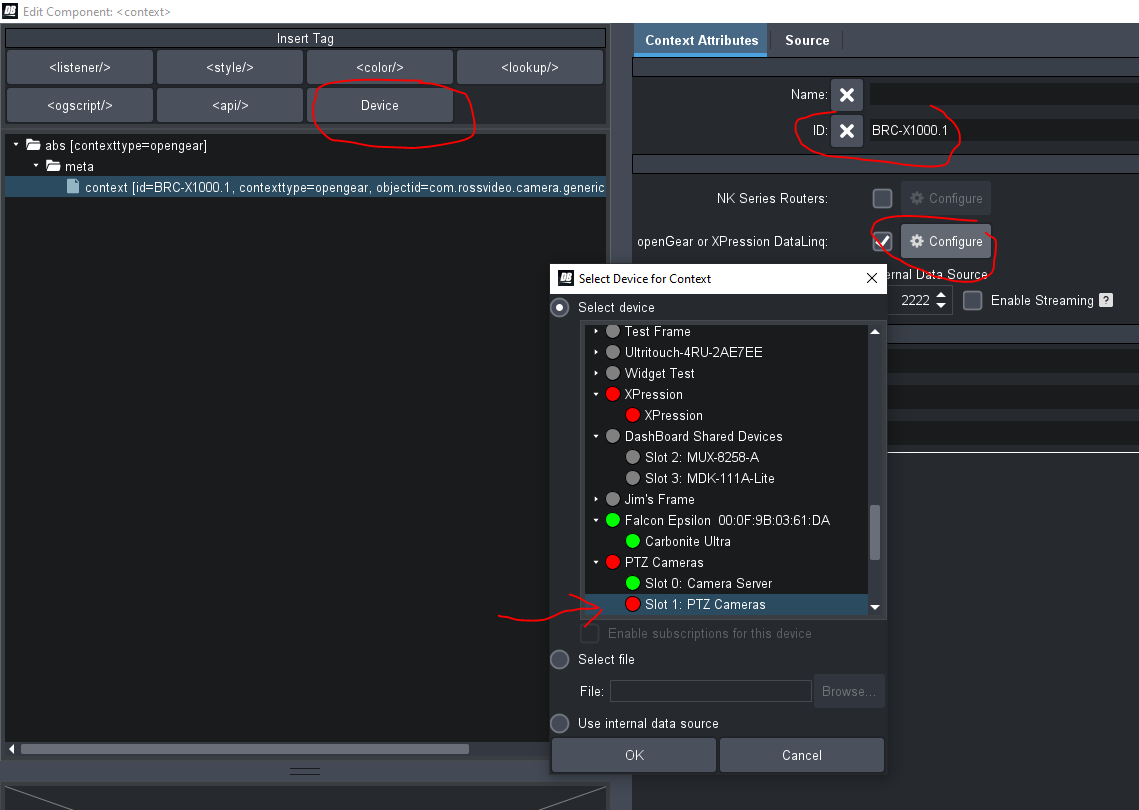Click the device list vertical scrollbar thumb
This screenshot has width=1139, height=810.
(875, 532)
